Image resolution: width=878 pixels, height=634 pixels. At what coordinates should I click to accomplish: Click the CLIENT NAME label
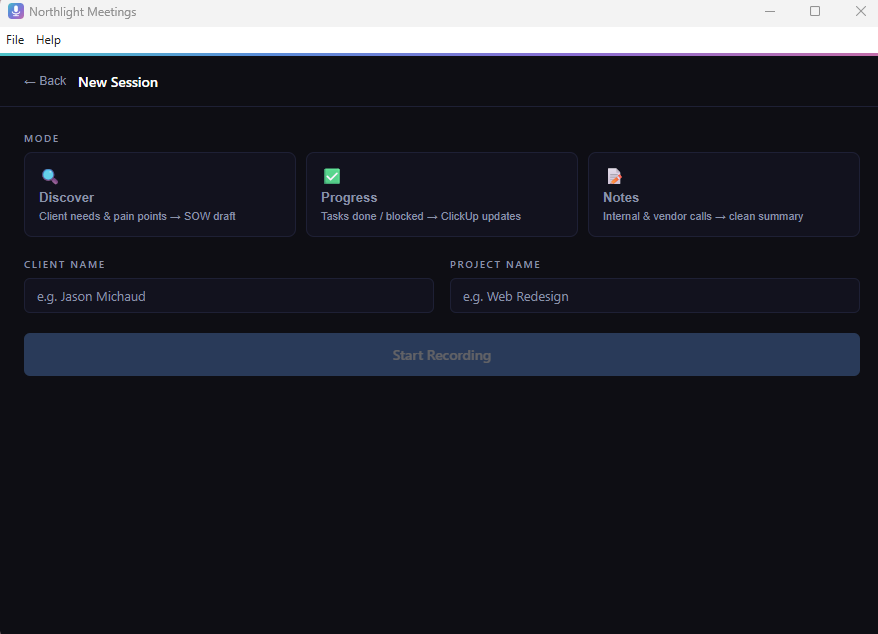tap(64, 264)
